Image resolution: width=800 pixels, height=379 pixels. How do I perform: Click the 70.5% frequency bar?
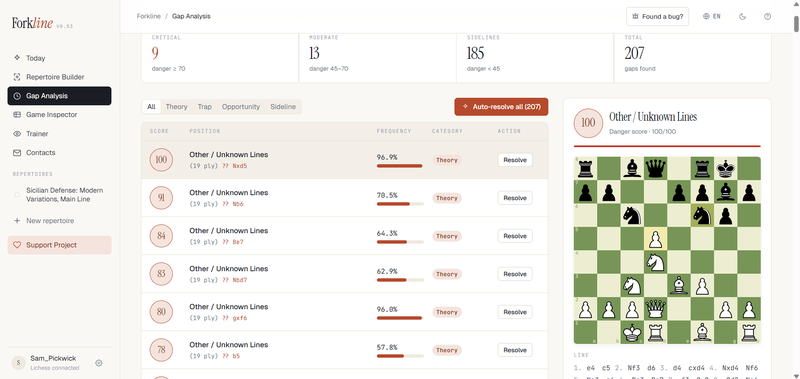[x=399, y=204]
